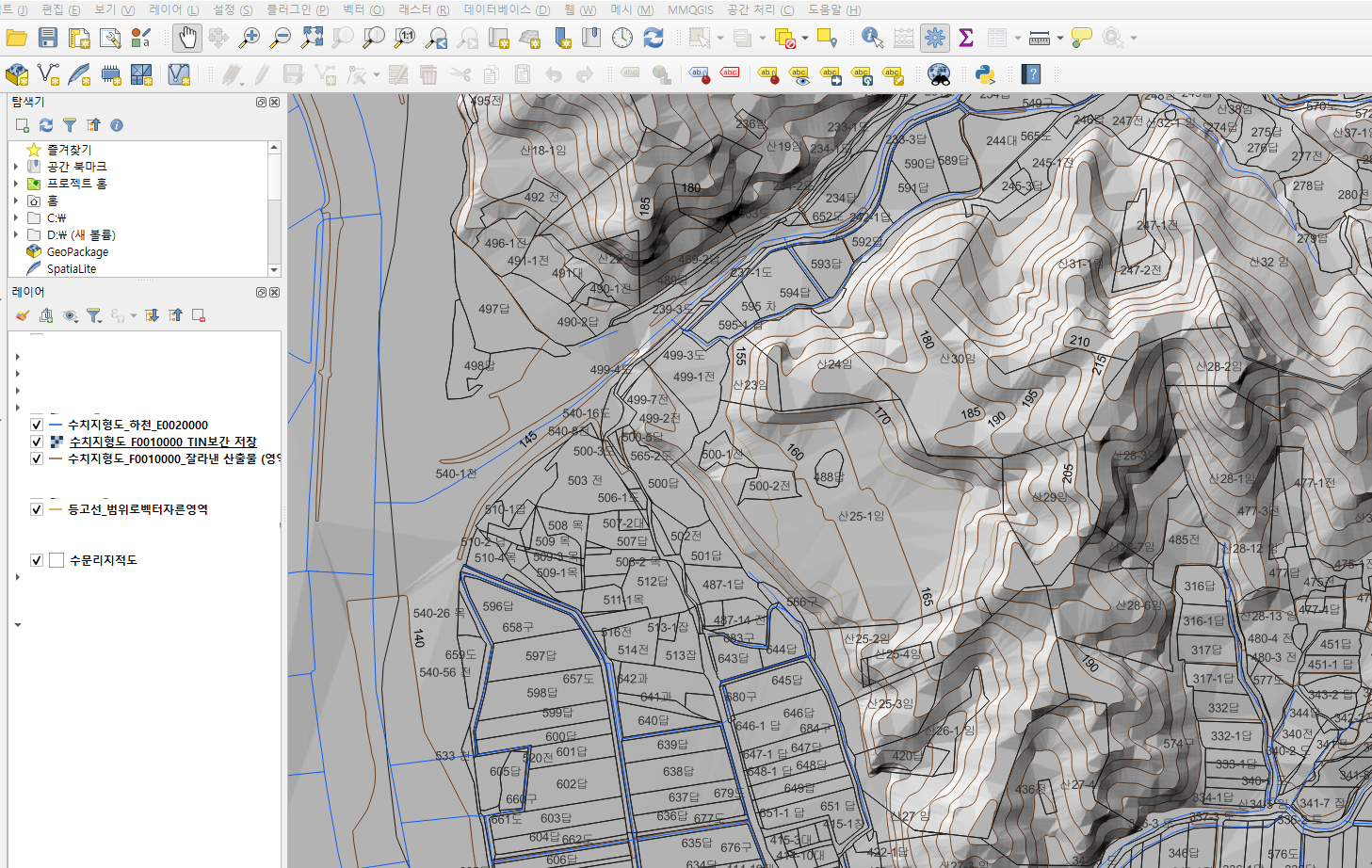Click Zoom to Layer icon
The height and width of the screenshot is (868, 1372).
click(374, 38)
